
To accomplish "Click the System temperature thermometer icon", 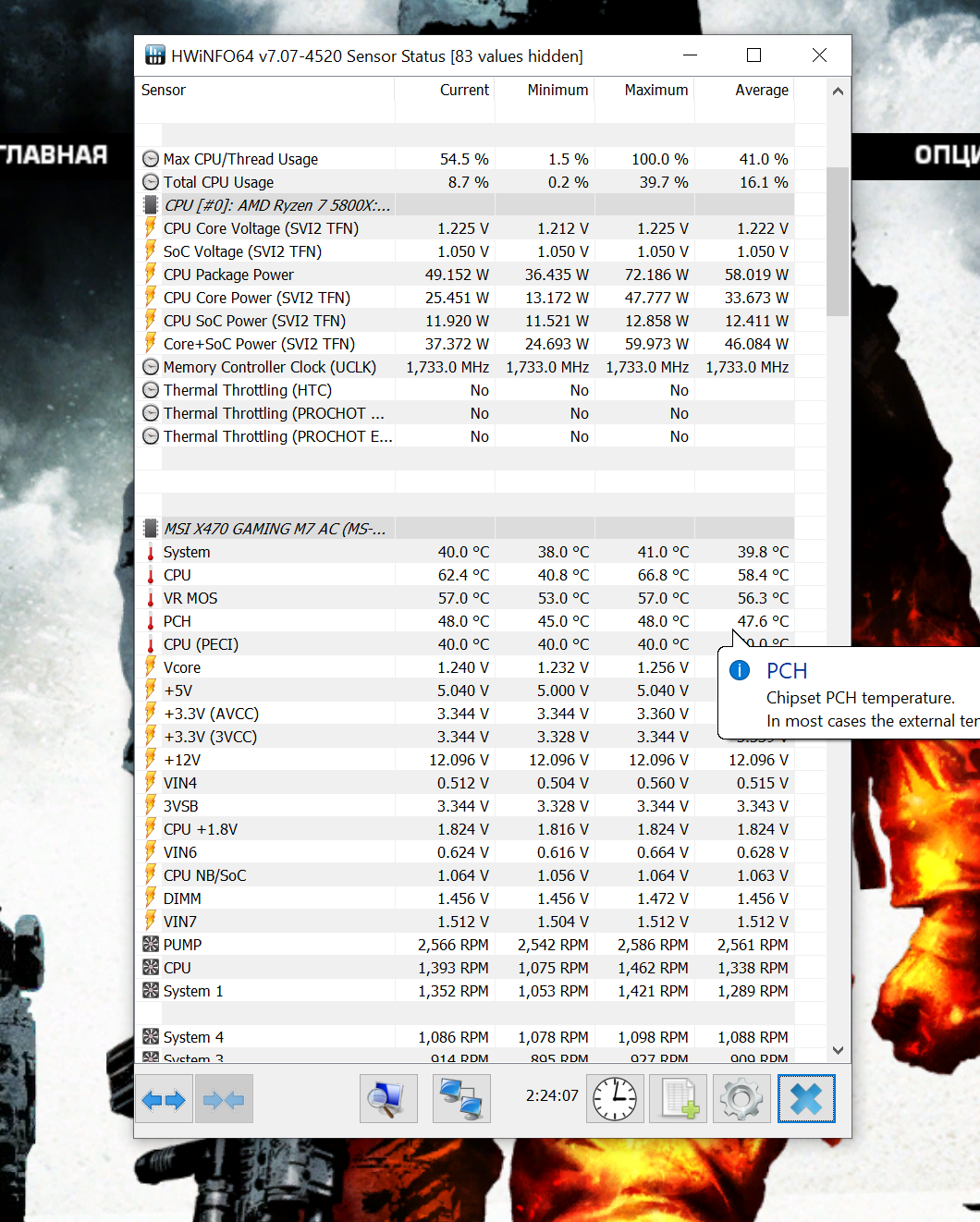I will (x=151, y=552).
